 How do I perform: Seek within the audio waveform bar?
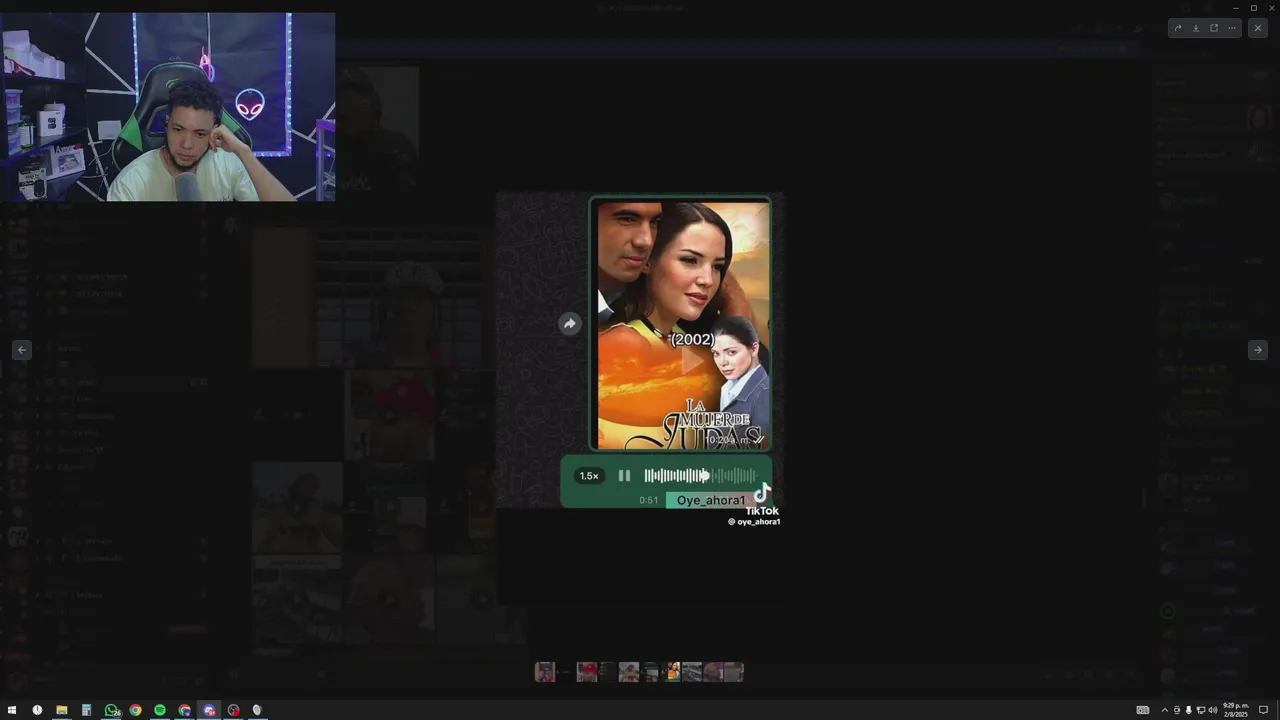coord(700,476)
